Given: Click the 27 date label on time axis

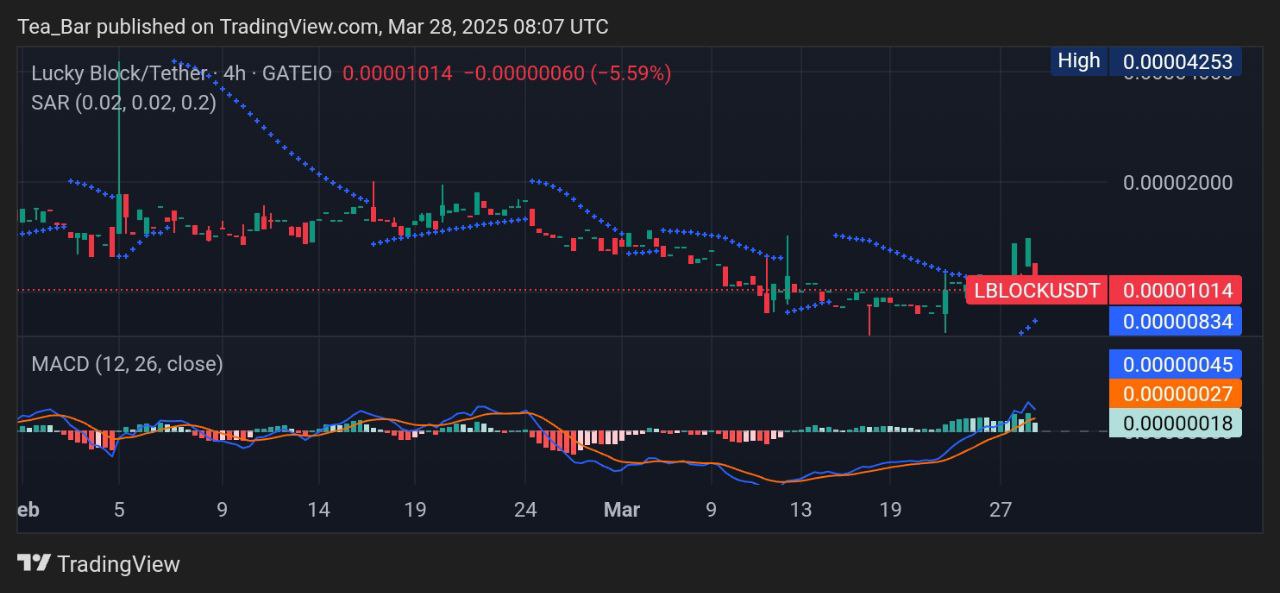Looking at the screenshot, I should pos(1003,510).
